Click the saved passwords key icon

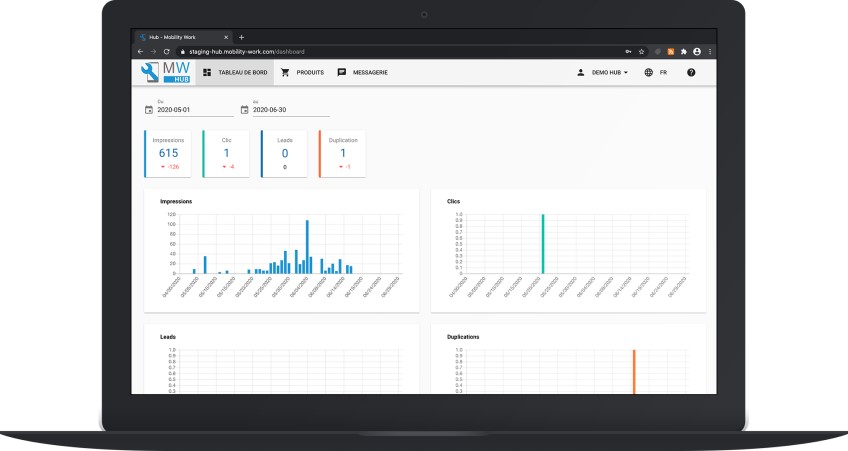(628, 51)
